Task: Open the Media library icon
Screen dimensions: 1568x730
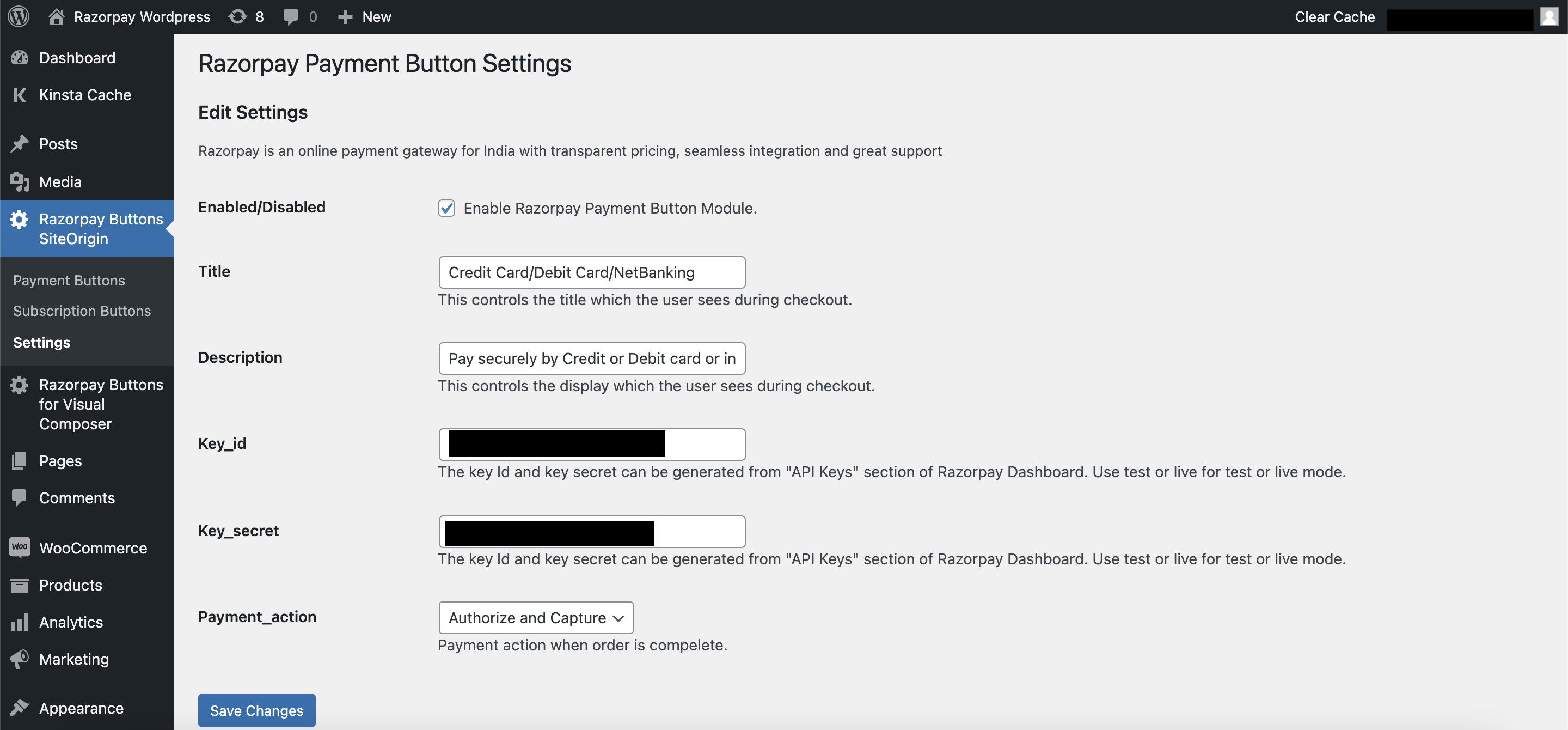Action: tap(20, 181)
